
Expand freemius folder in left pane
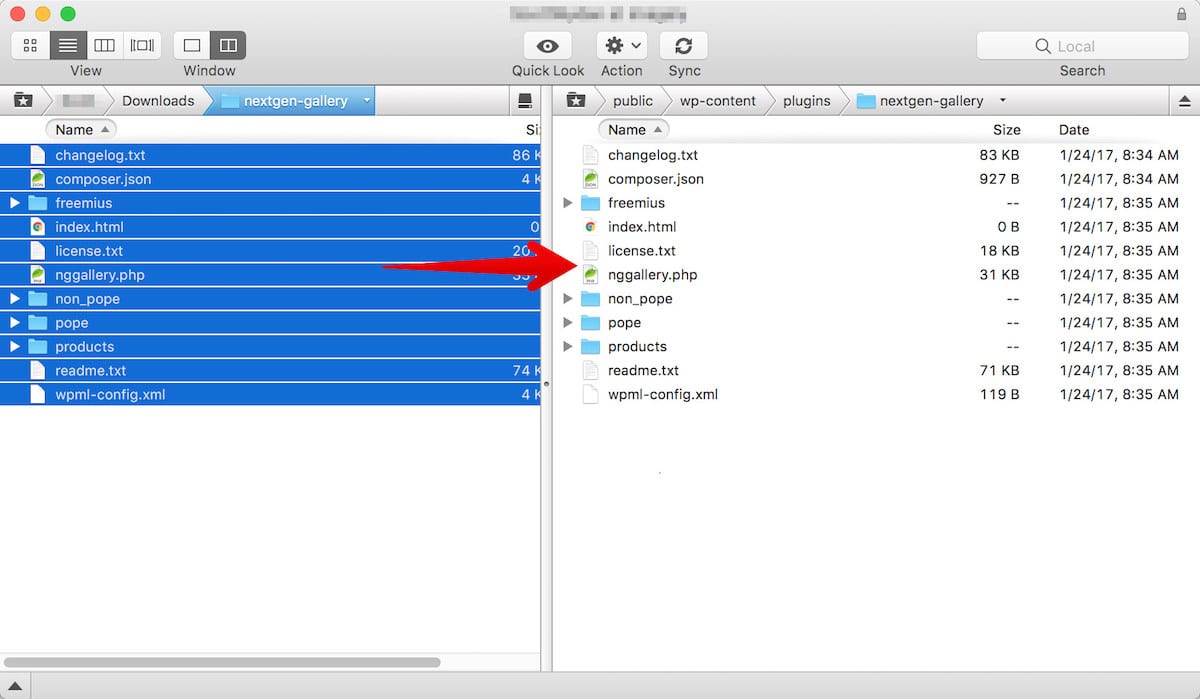point(15,203)
